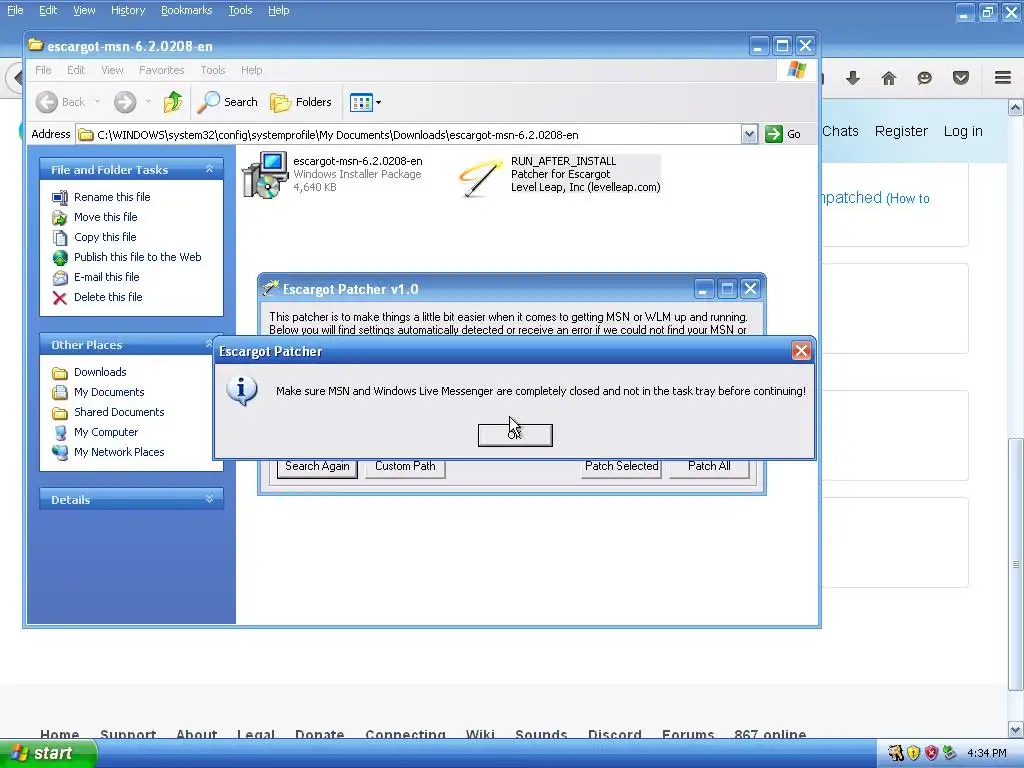
Task: Open Explorer Help menu
Action: tap(251, 70)
